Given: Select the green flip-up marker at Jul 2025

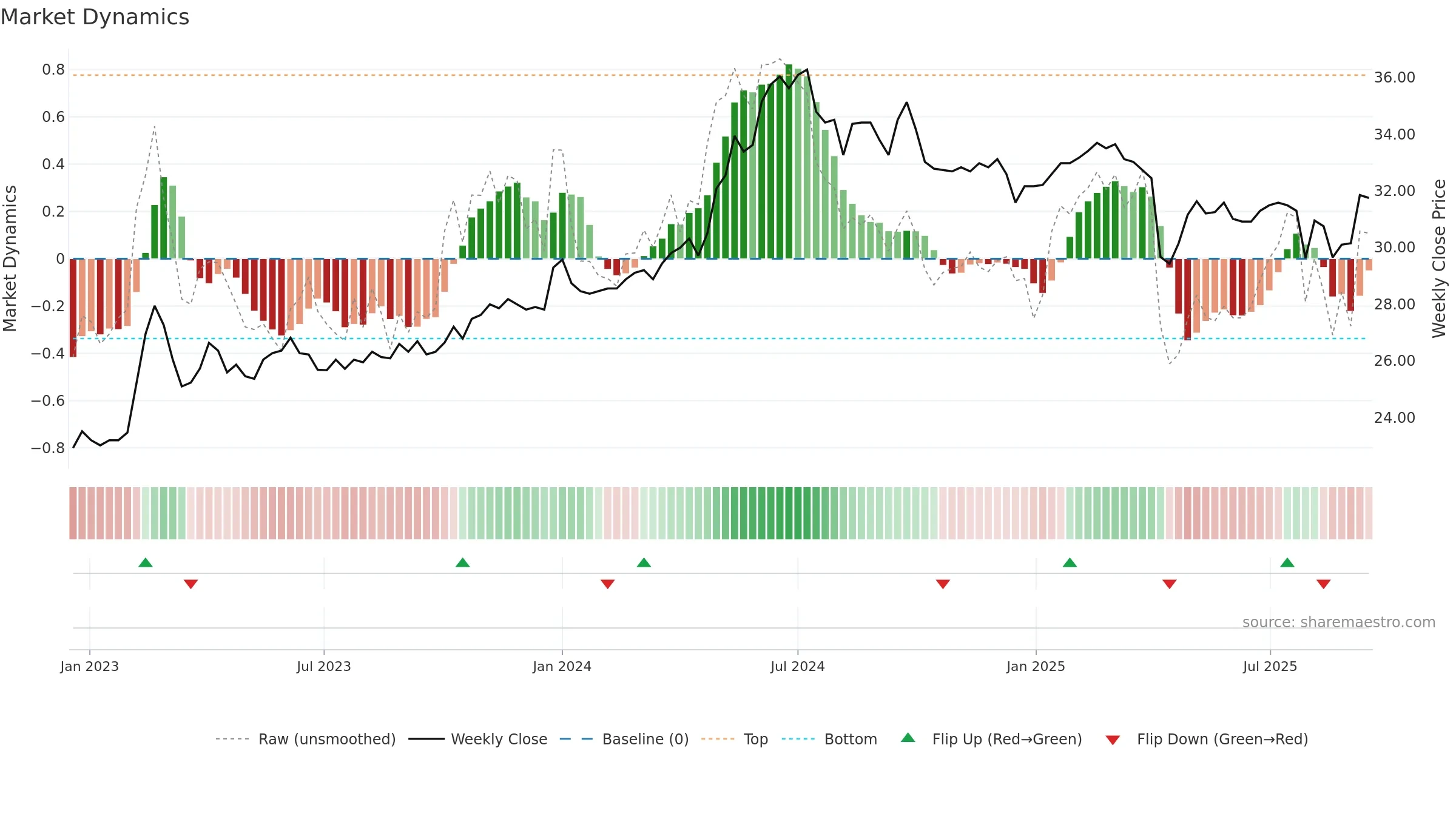Looking at the screenshot, I should point(1287,562).
